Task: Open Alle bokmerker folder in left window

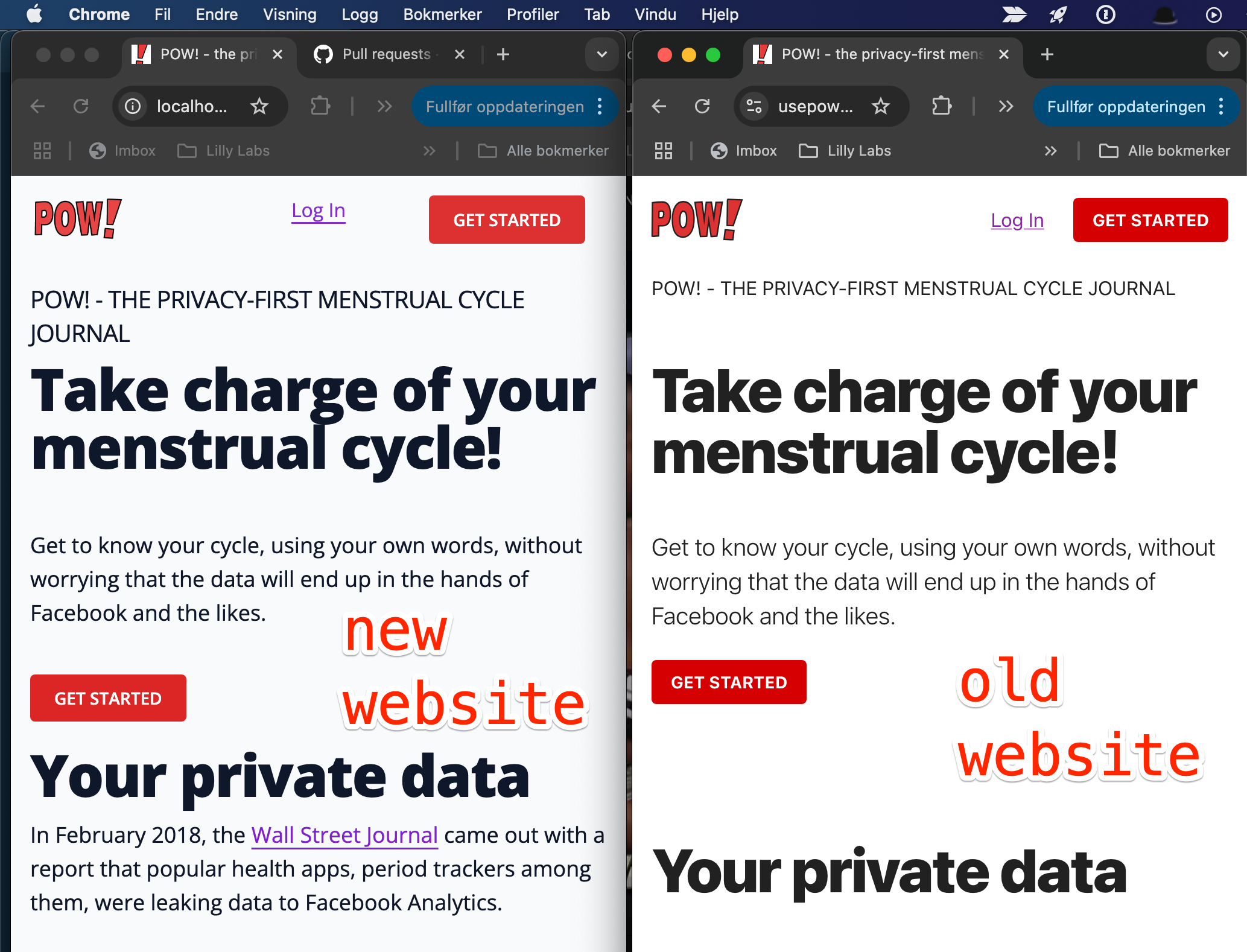Action: [543, 151]
